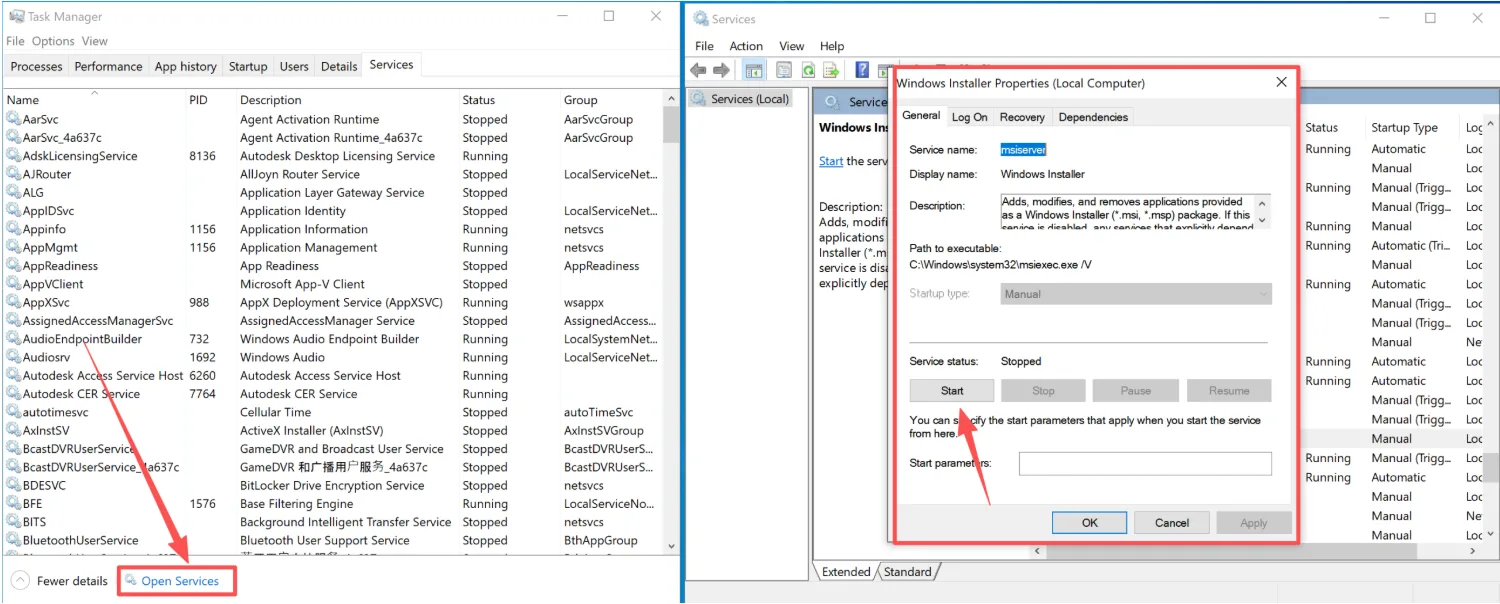Click the Refresh icon in Services toolbar
This screenshot has height=604, width=1500.
[807, 70]
